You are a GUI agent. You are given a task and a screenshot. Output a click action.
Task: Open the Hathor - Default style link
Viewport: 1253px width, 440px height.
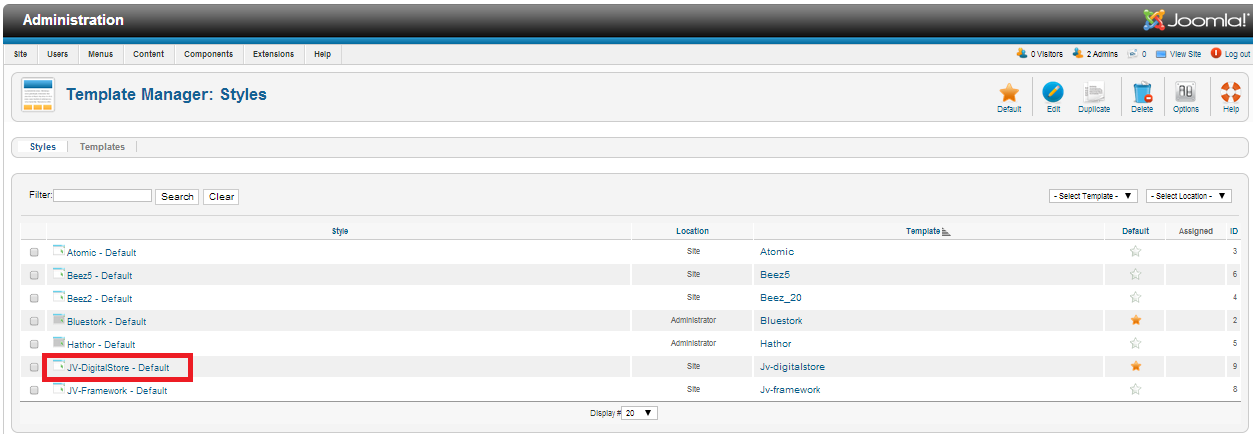click(101, 345)
